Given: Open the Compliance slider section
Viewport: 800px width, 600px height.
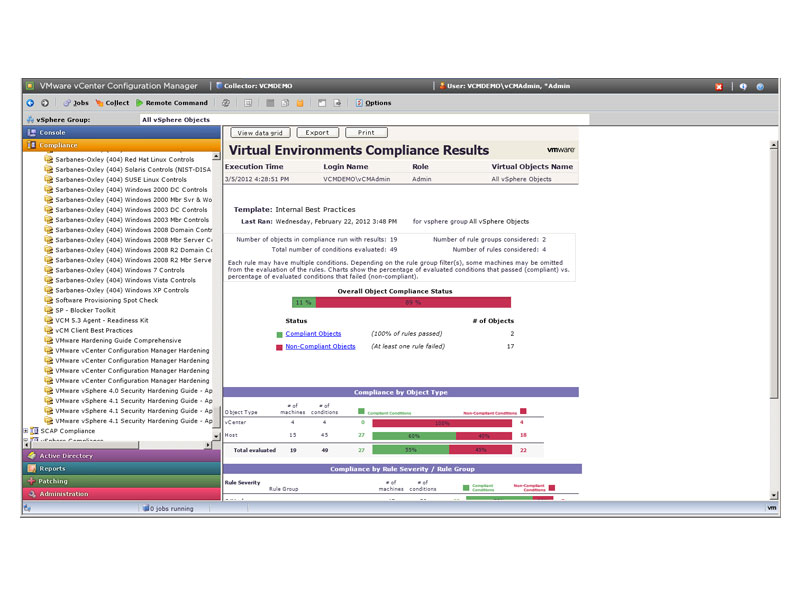Looking at the screenshot, I should pyautogui.click(x=122, y=145).
